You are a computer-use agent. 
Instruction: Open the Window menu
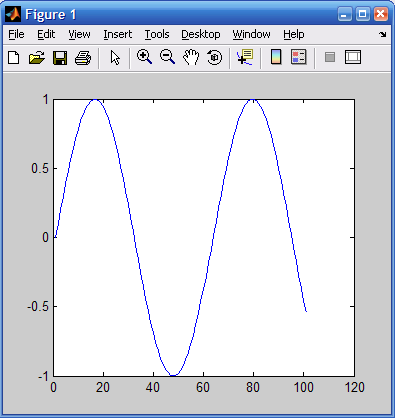pyautogui.click(x=252, y=34)
